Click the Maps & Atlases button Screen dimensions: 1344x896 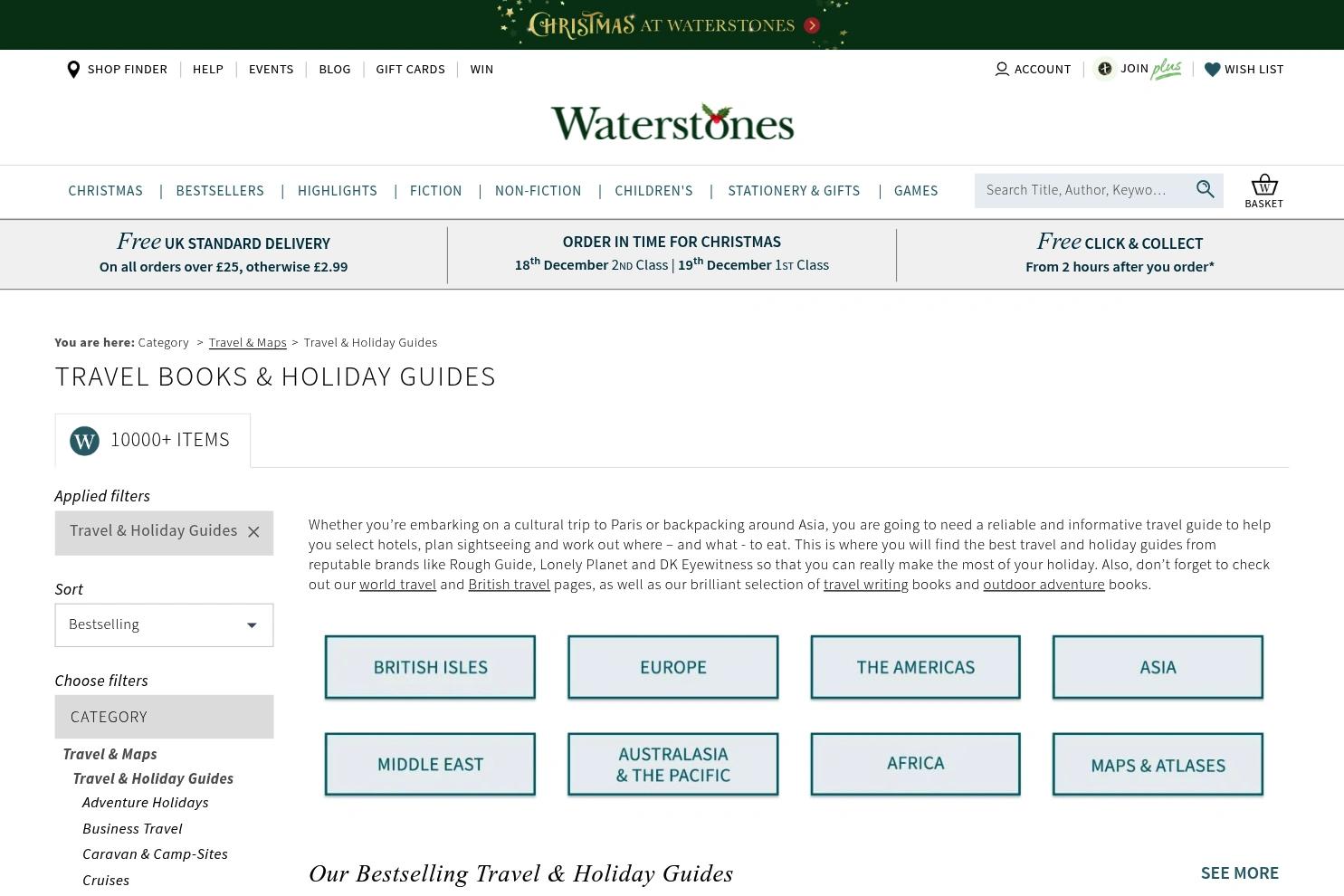pos(1158,765)
